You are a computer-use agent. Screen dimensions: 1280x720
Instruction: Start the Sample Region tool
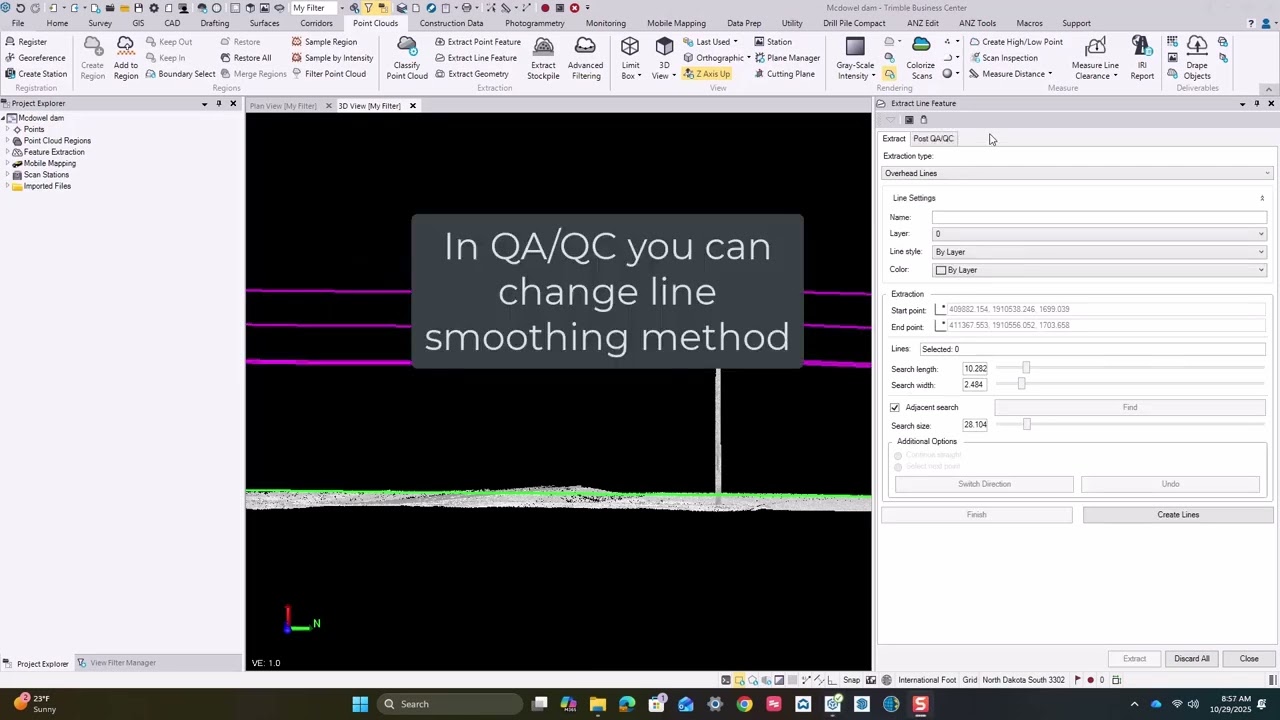(324, 42)
